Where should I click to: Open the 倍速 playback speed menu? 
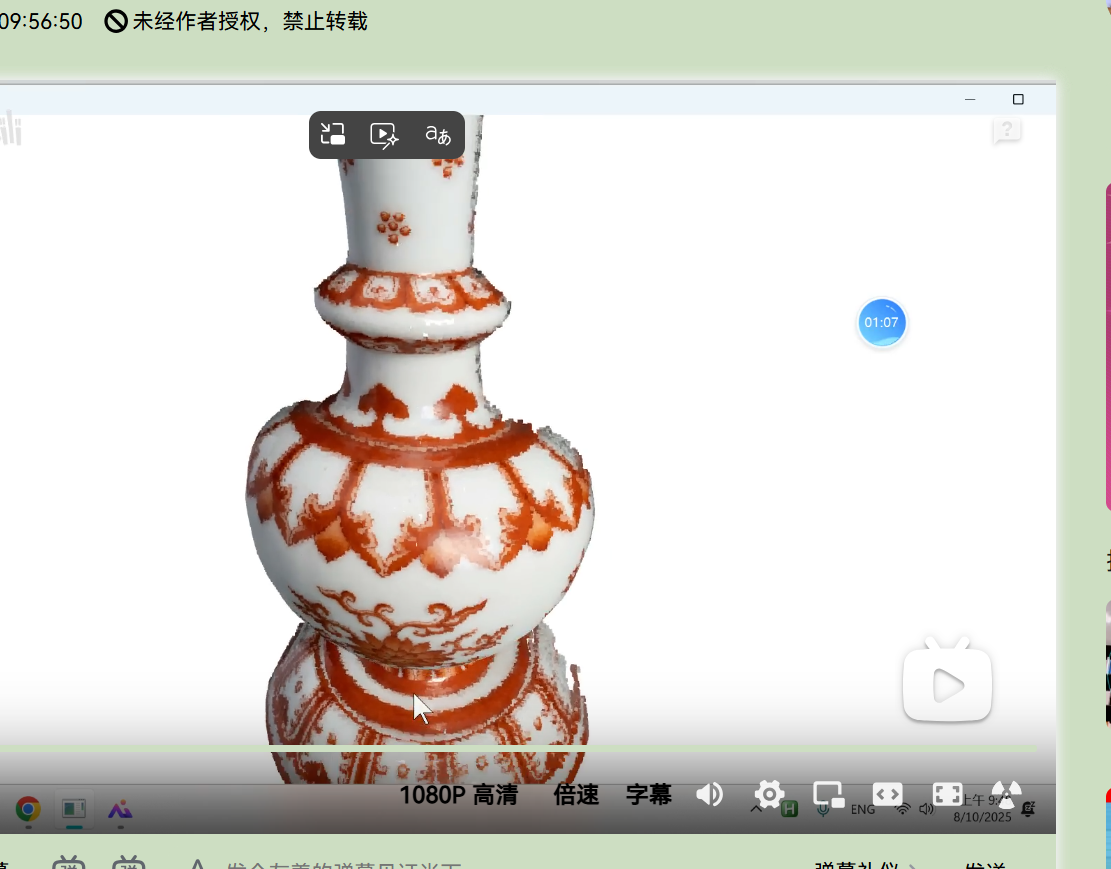coord(576,795)
